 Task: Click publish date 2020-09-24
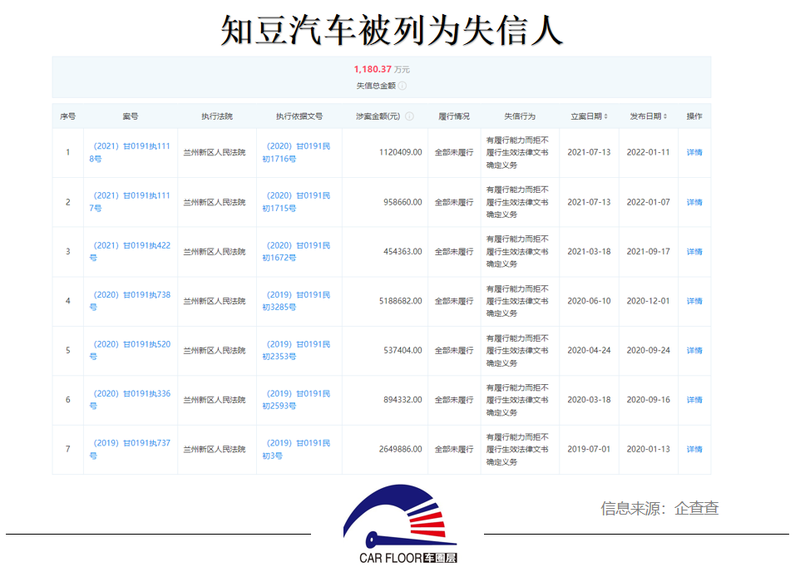648,351
